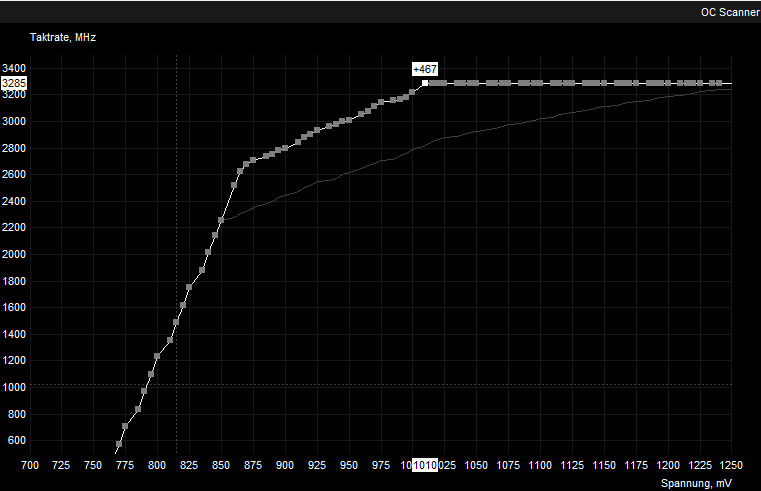Select the curve point at 900 mV
This screenshot has width=761, height=491.
(x=285, y=148)
